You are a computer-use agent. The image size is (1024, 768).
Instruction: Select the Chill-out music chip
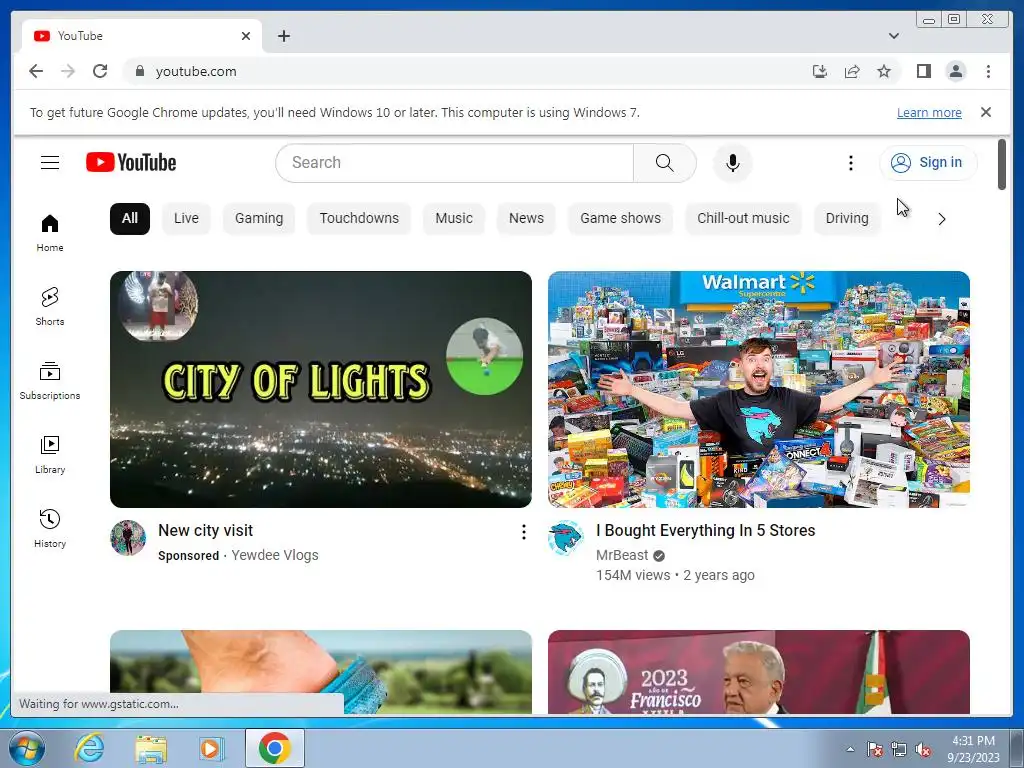tap(743, 219)
